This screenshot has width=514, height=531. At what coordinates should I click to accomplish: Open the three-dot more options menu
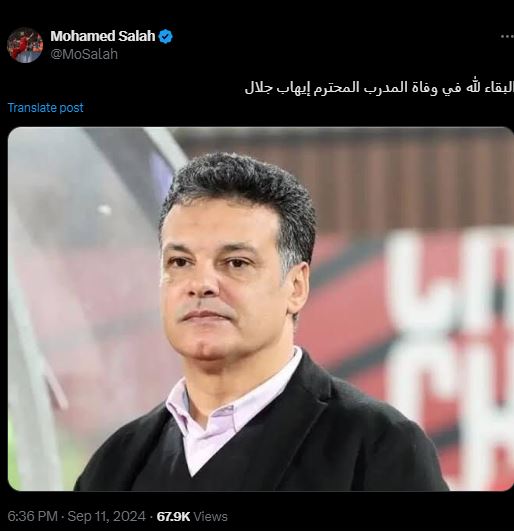[507, 36]
